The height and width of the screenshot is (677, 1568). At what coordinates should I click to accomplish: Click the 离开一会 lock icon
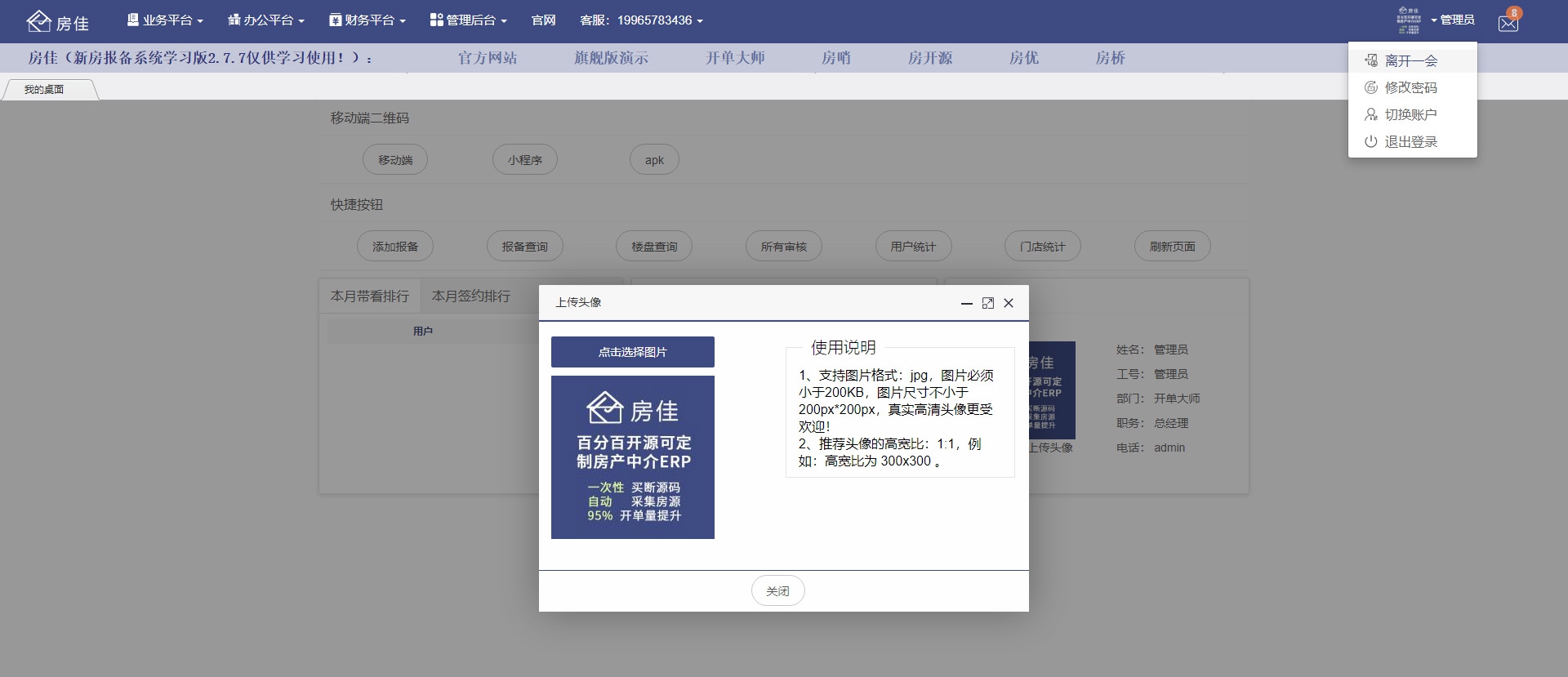point(1370,60)
